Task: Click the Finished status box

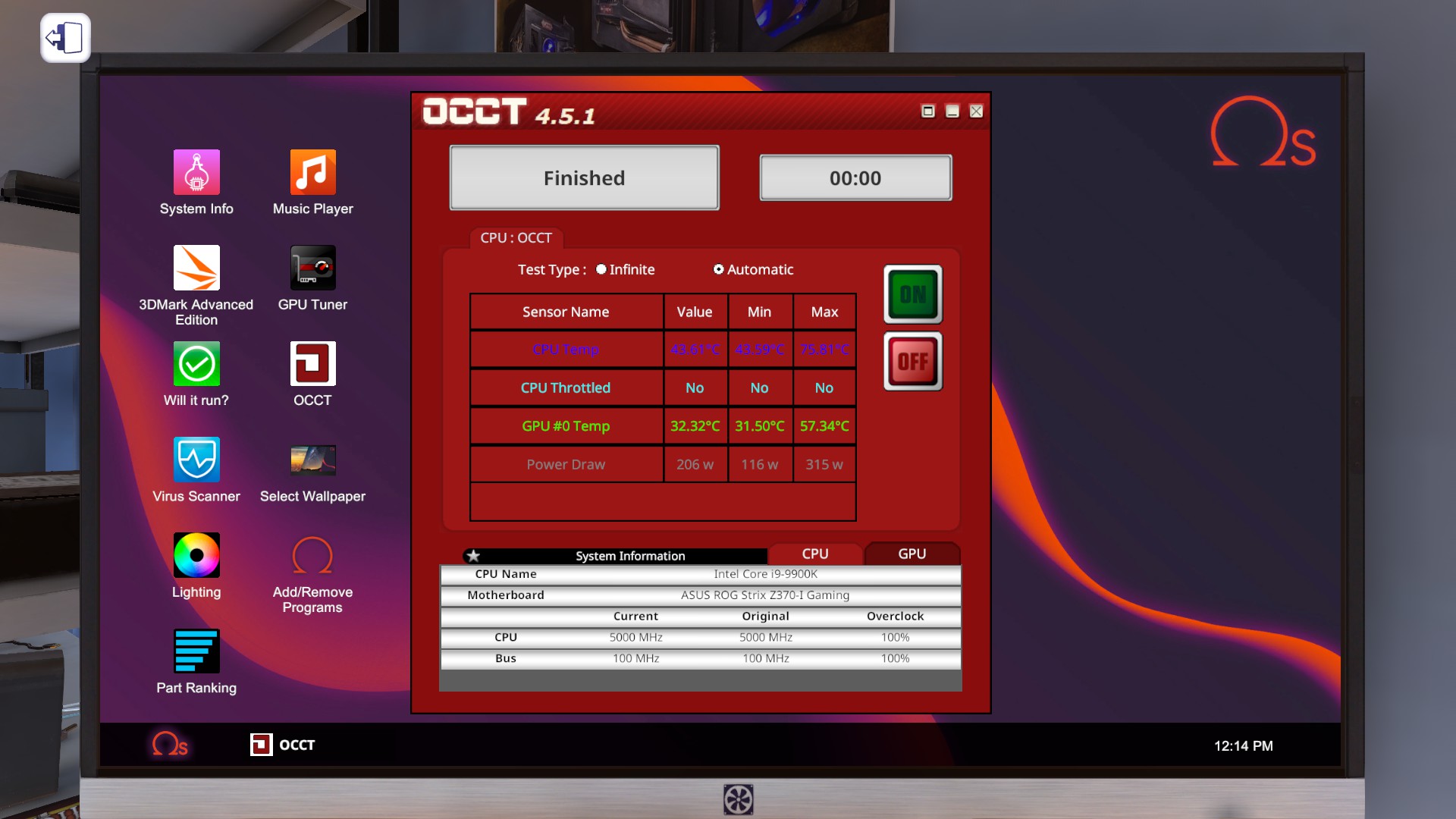Action: coord(584,178)
